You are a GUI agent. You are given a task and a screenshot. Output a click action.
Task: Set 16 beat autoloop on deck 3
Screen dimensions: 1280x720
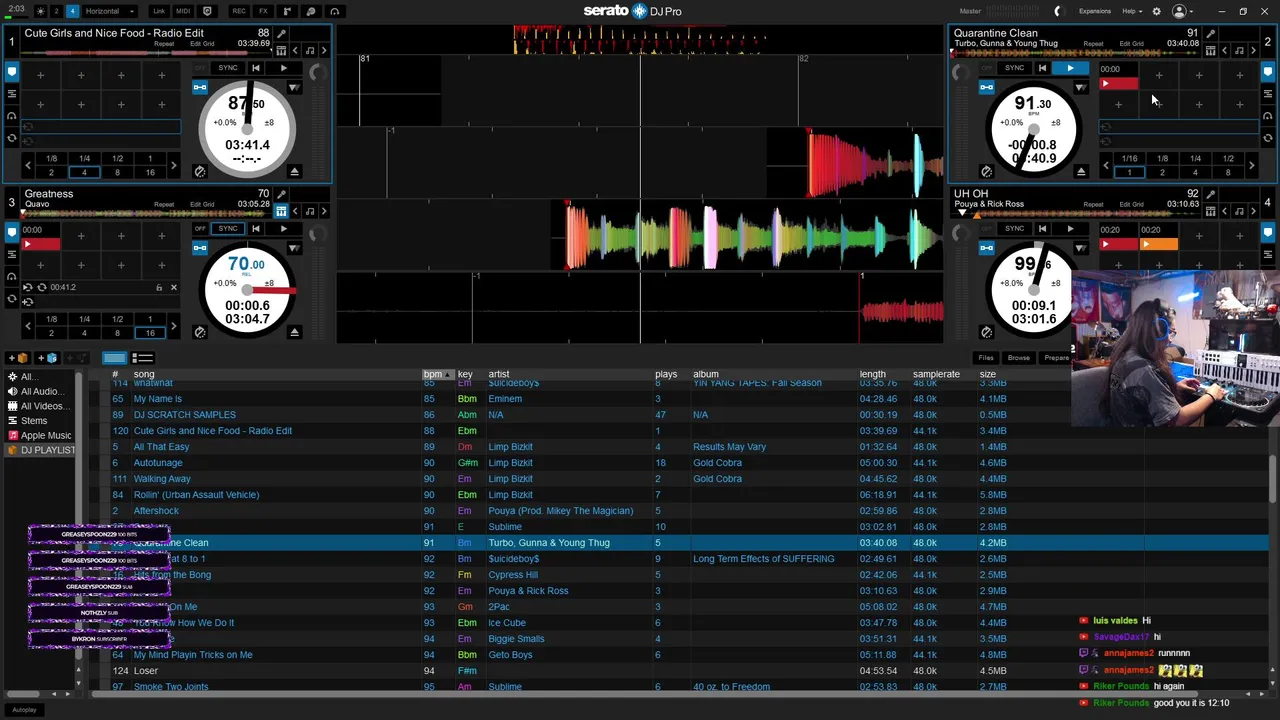150,333
